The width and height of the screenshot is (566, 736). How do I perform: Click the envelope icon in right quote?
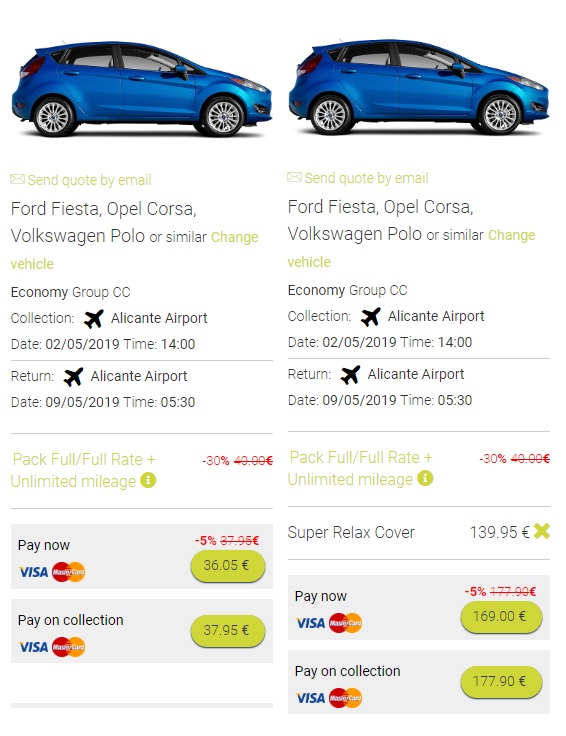pos(294,177)
